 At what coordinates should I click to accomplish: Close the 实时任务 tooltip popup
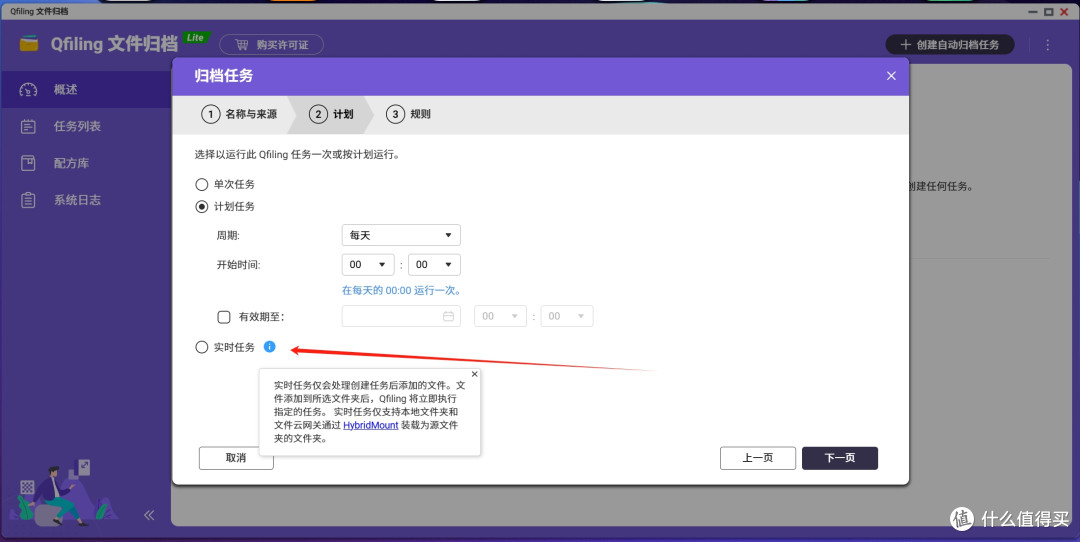tap(474, 374)
